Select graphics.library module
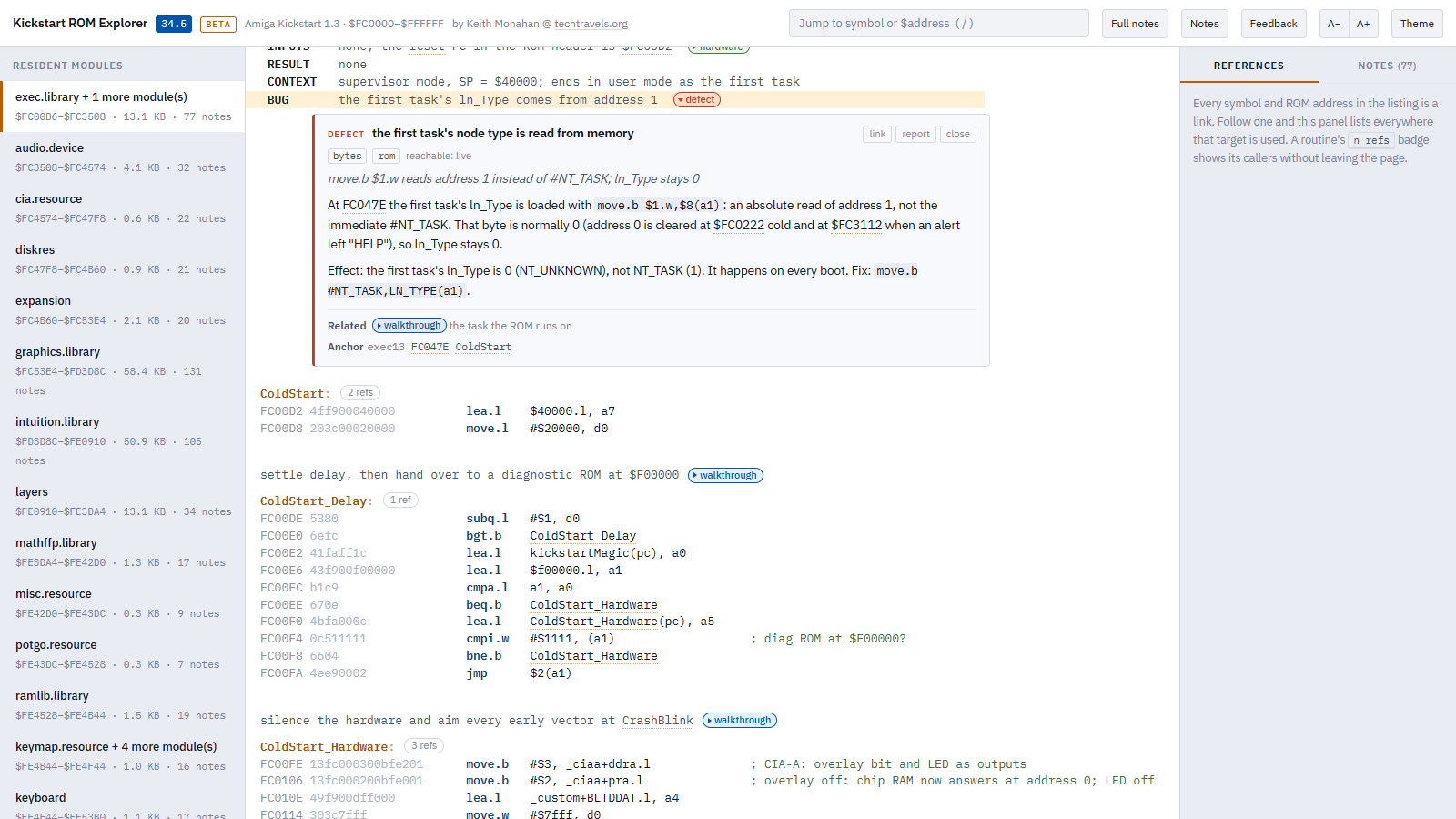Screen dimensions: 1456x819 click(123, 370)
